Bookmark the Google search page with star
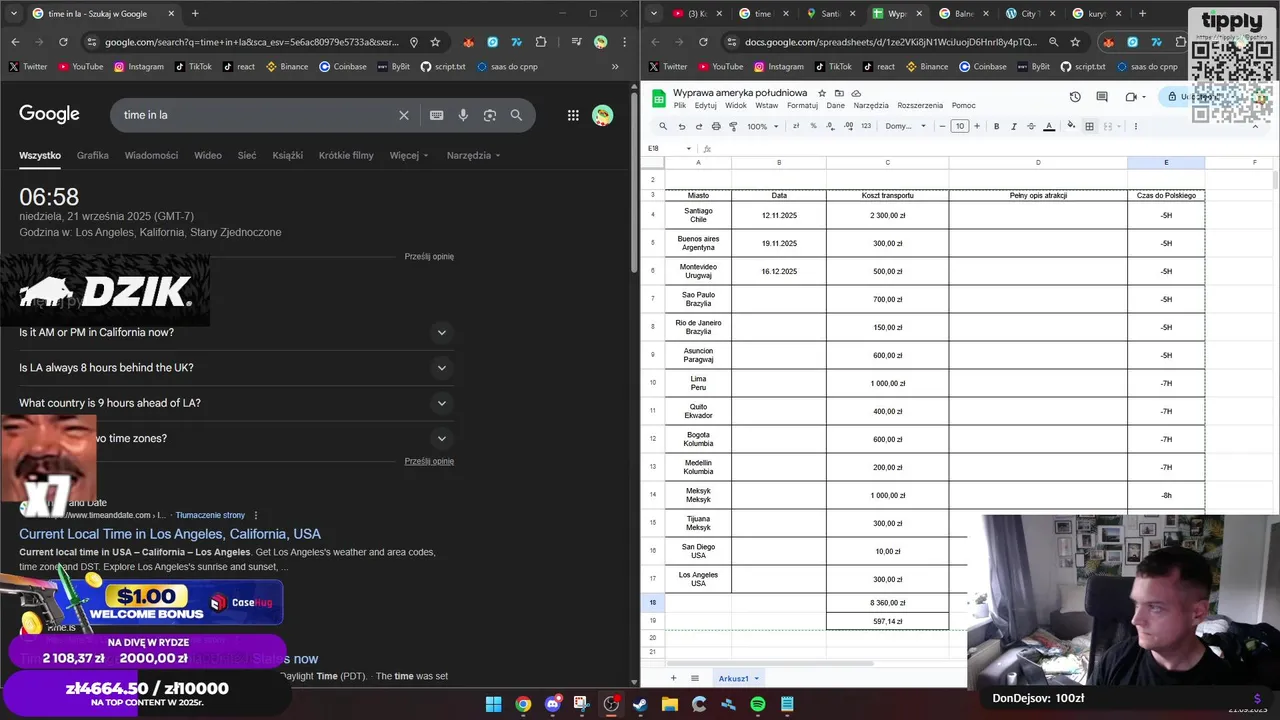 (435, 42)
